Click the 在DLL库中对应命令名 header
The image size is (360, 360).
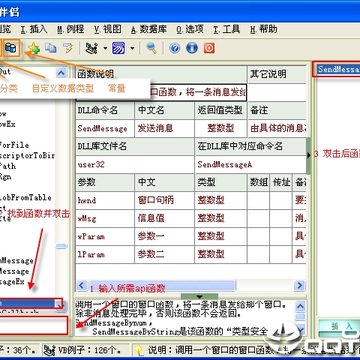click(x=250, y=147)
